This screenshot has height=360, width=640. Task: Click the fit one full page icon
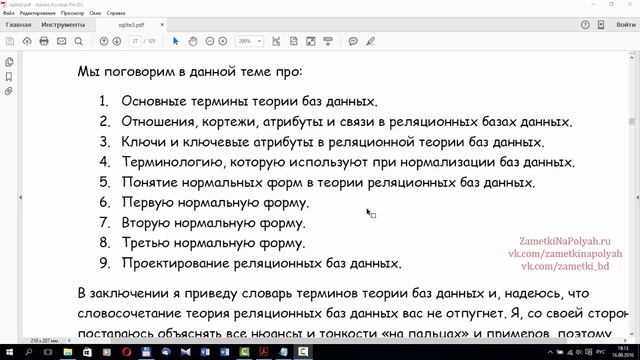(293, 41)
